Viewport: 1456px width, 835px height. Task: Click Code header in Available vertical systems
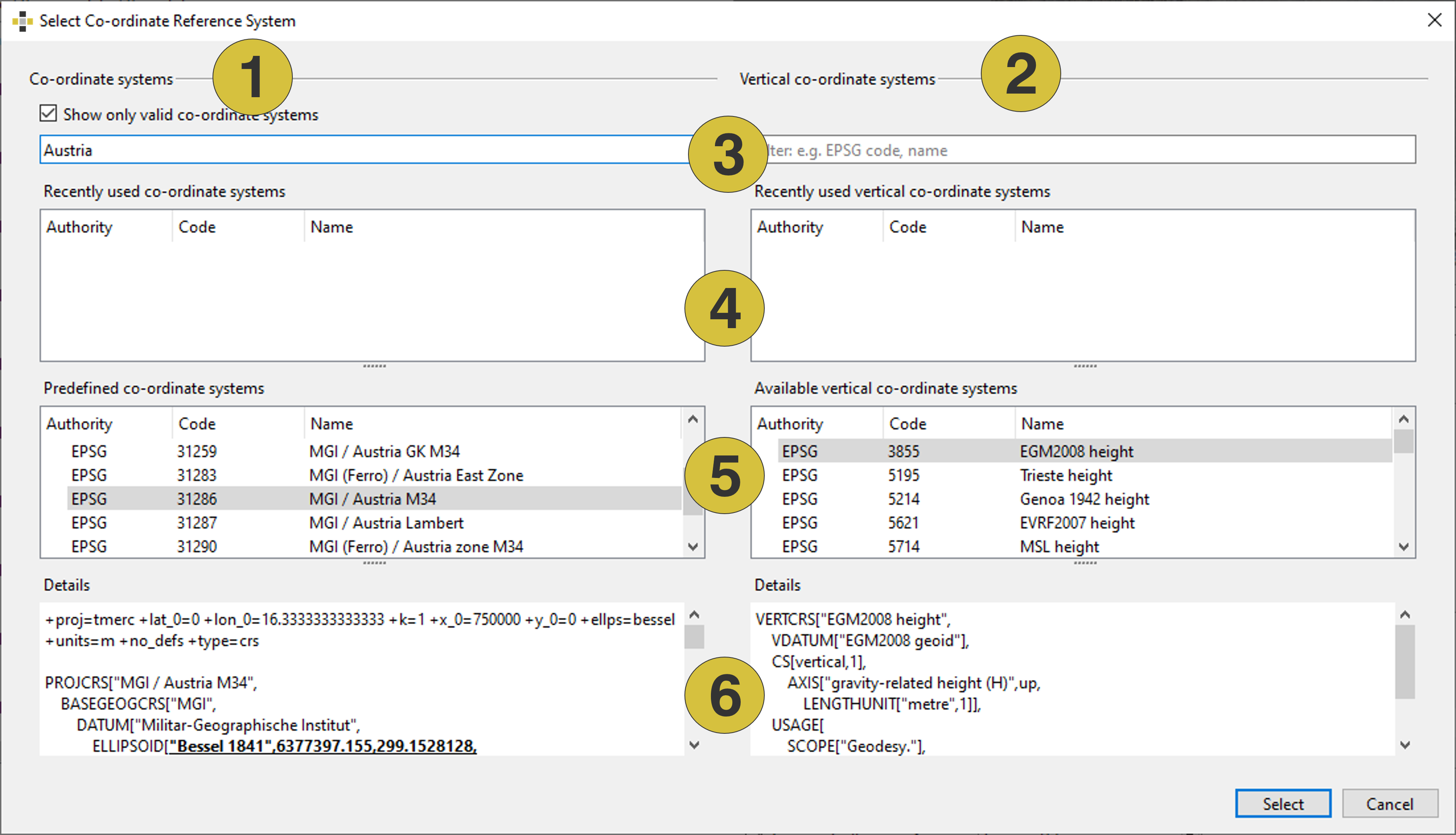[949, 424]
